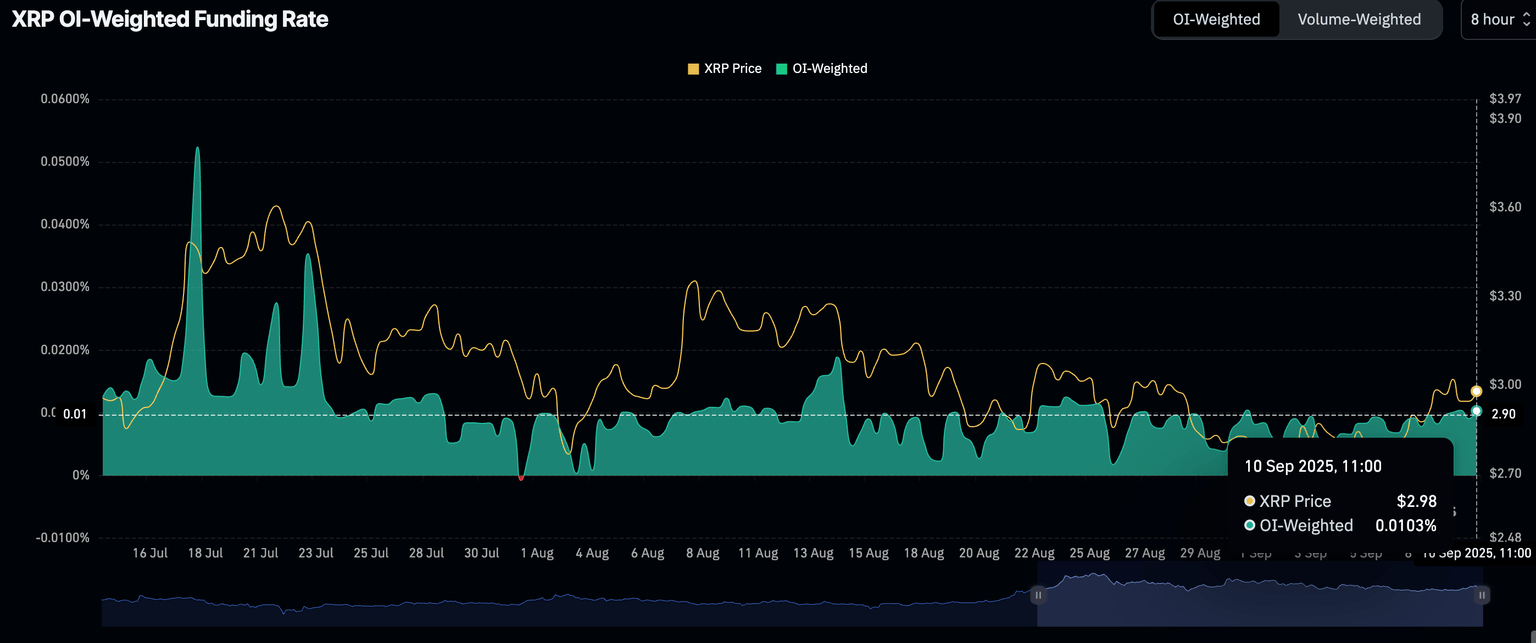The image size is (1536, 643).
Task: Click teal dot beside OI-Weighted in tooltip
Action: pyautogui.click(x=1249, y=525)
